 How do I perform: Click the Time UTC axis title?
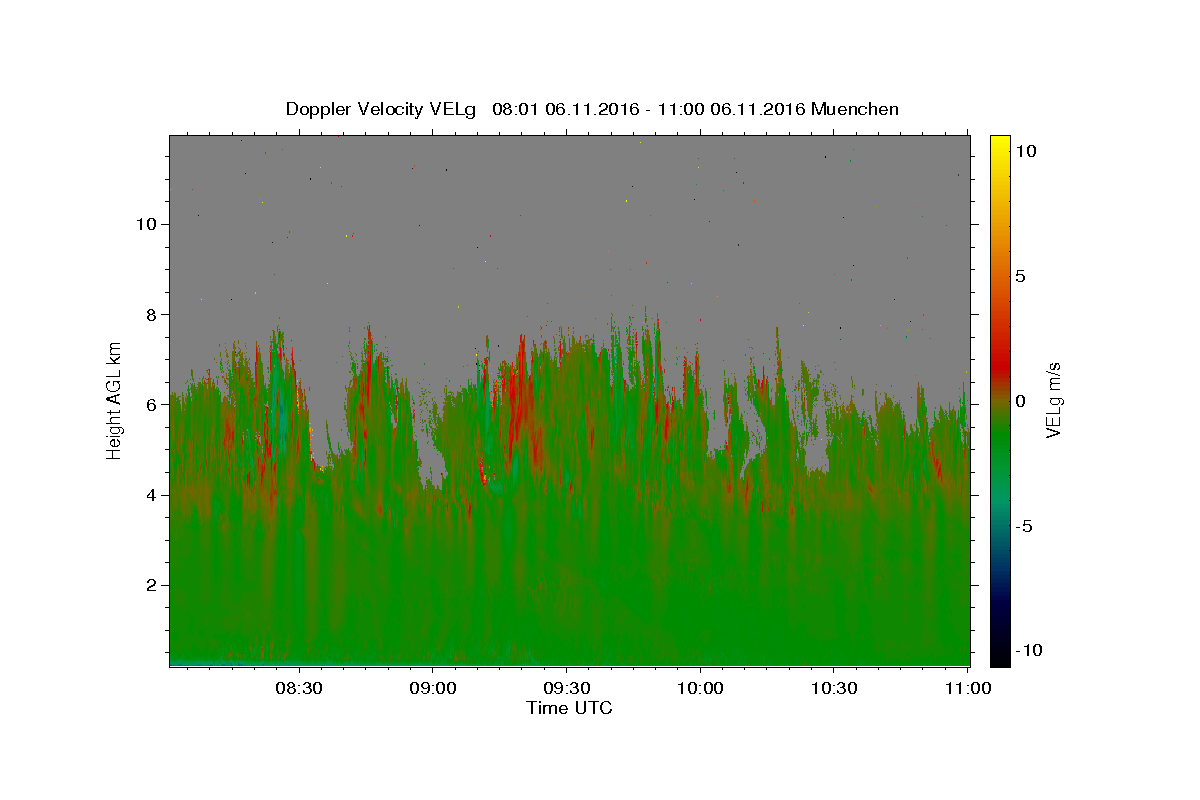pyautogui.click(x=569, y=708)
